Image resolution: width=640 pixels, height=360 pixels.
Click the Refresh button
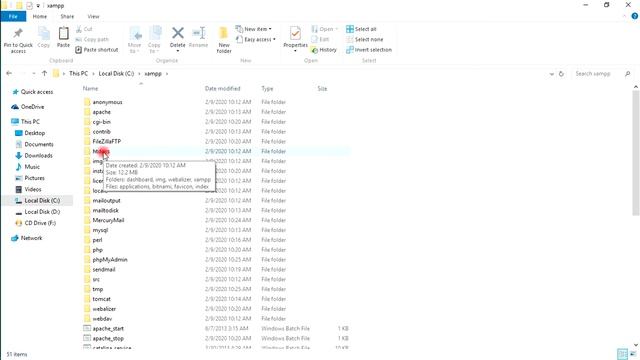tap(561, 74)
